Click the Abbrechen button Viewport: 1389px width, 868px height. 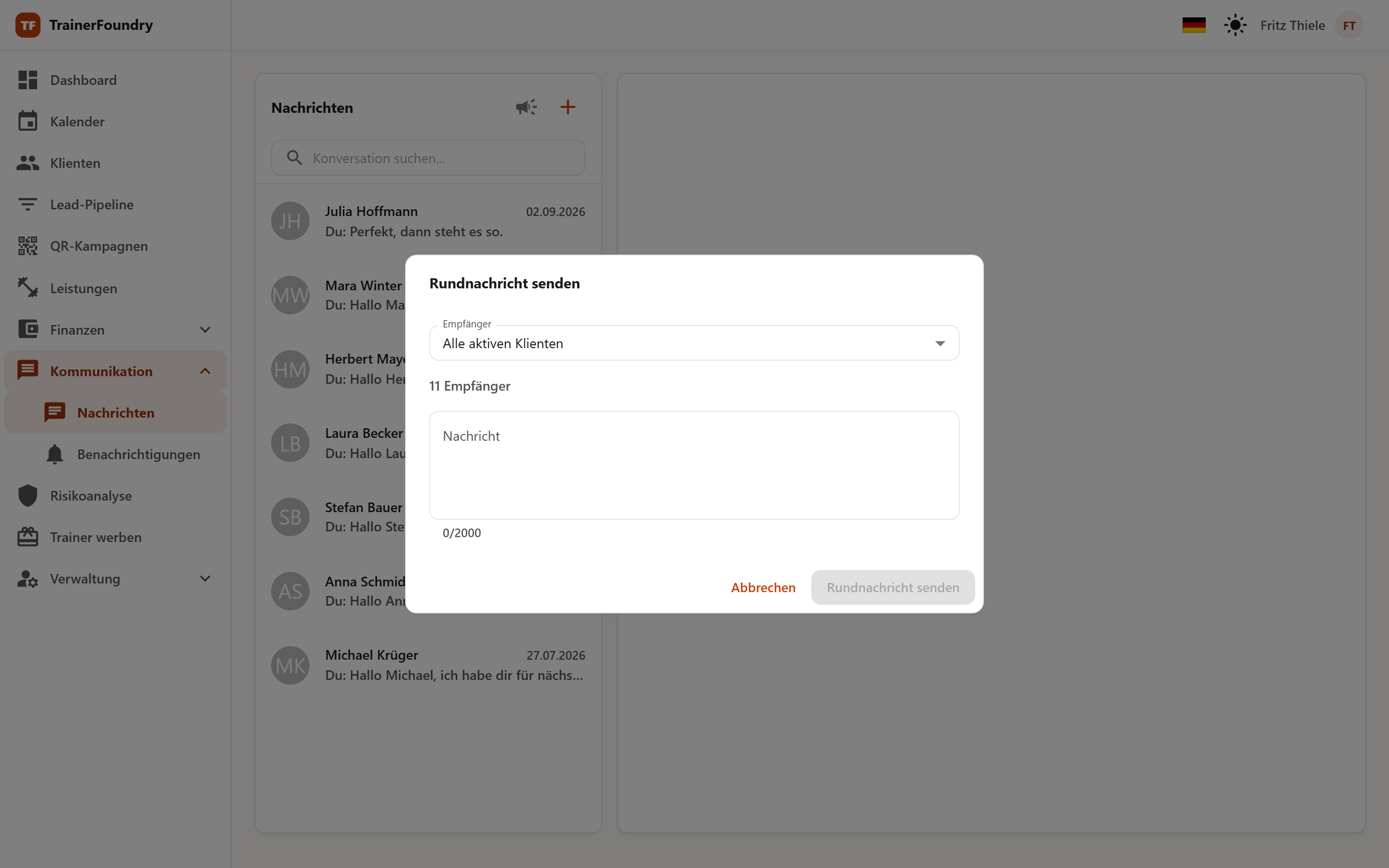763,587
